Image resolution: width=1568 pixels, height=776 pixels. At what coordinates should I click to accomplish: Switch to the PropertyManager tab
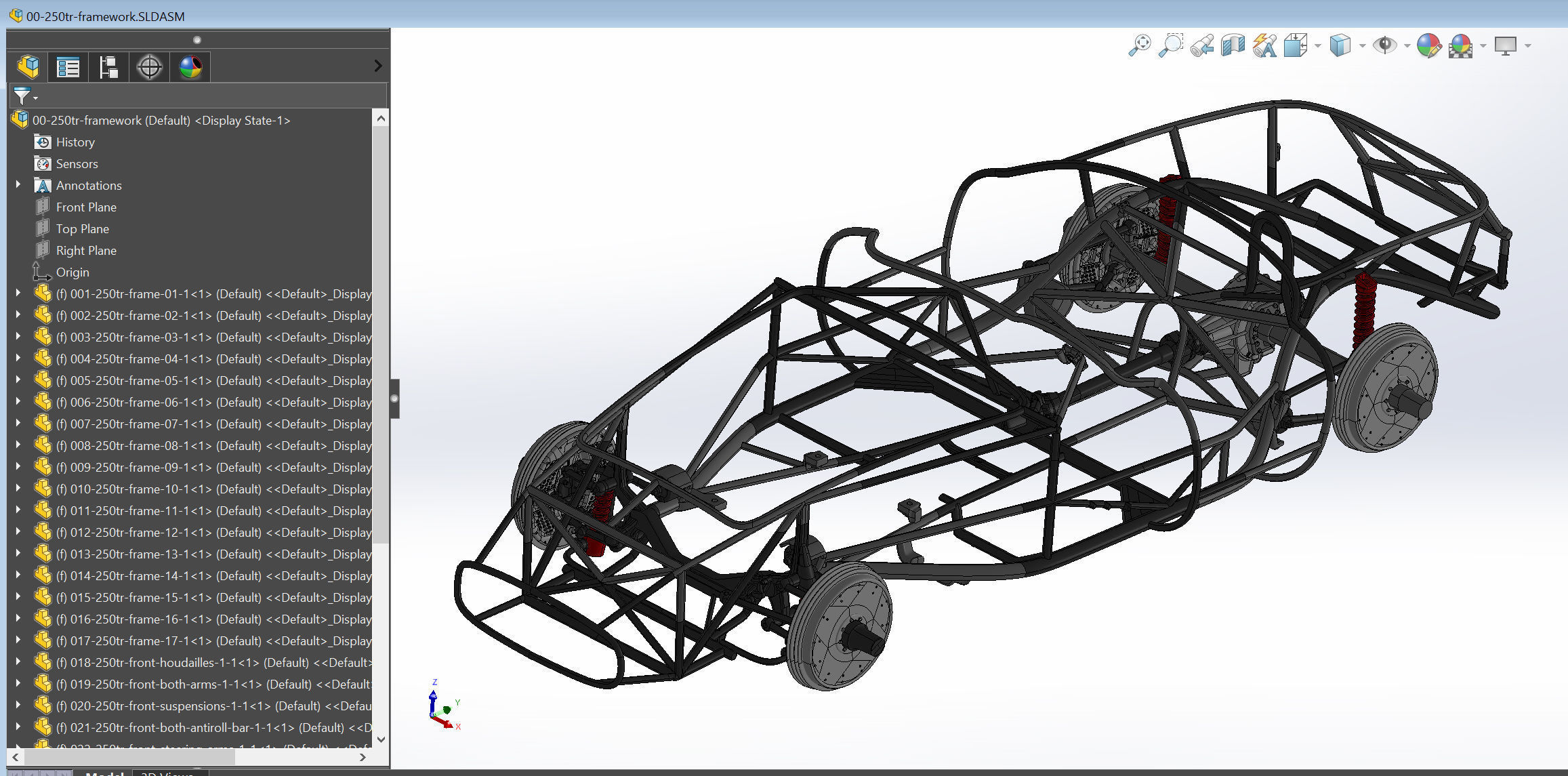(x=68, y=66)
